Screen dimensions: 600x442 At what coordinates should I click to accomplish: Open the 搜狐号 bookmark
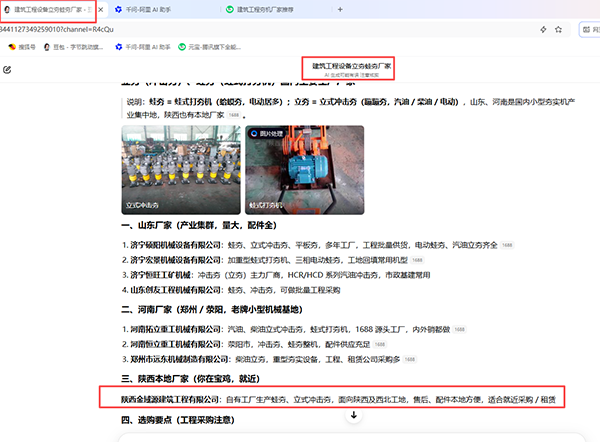pyautogui.click(x=22, y=47)
